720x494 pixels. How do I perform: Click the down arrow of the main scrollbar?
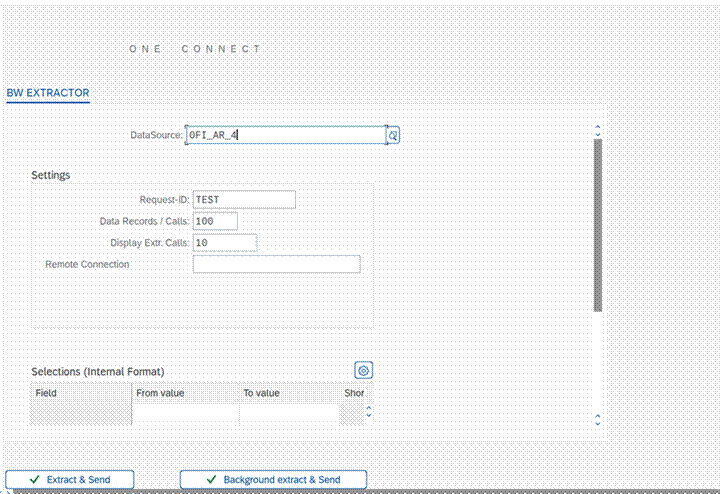click(597, 419)
